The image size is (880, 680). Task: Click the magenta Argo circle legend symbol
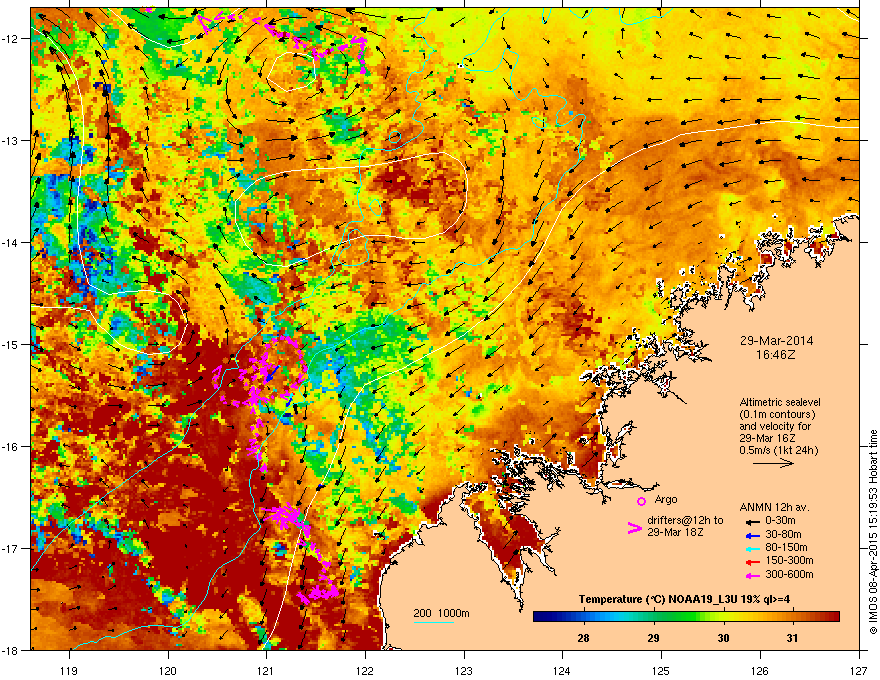(641, 501)
